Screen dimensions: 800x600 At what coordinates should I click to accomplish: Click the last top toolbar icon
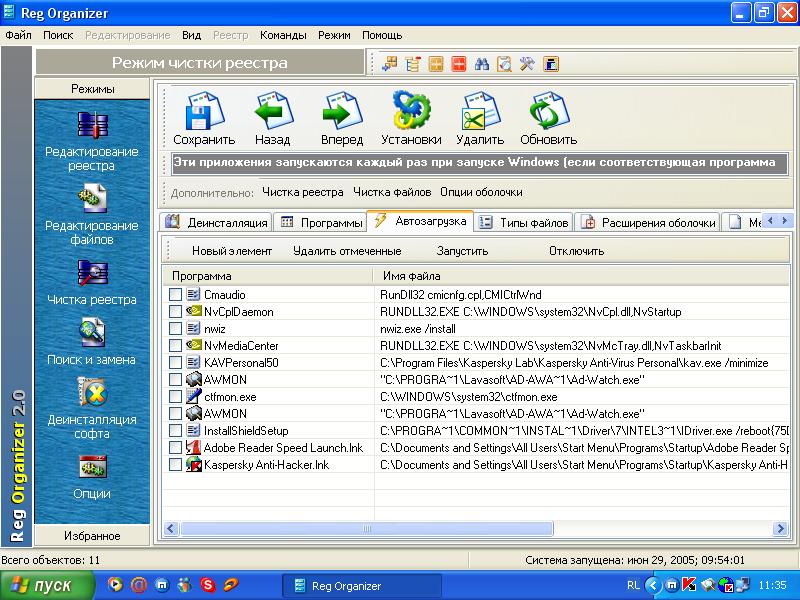551,64
